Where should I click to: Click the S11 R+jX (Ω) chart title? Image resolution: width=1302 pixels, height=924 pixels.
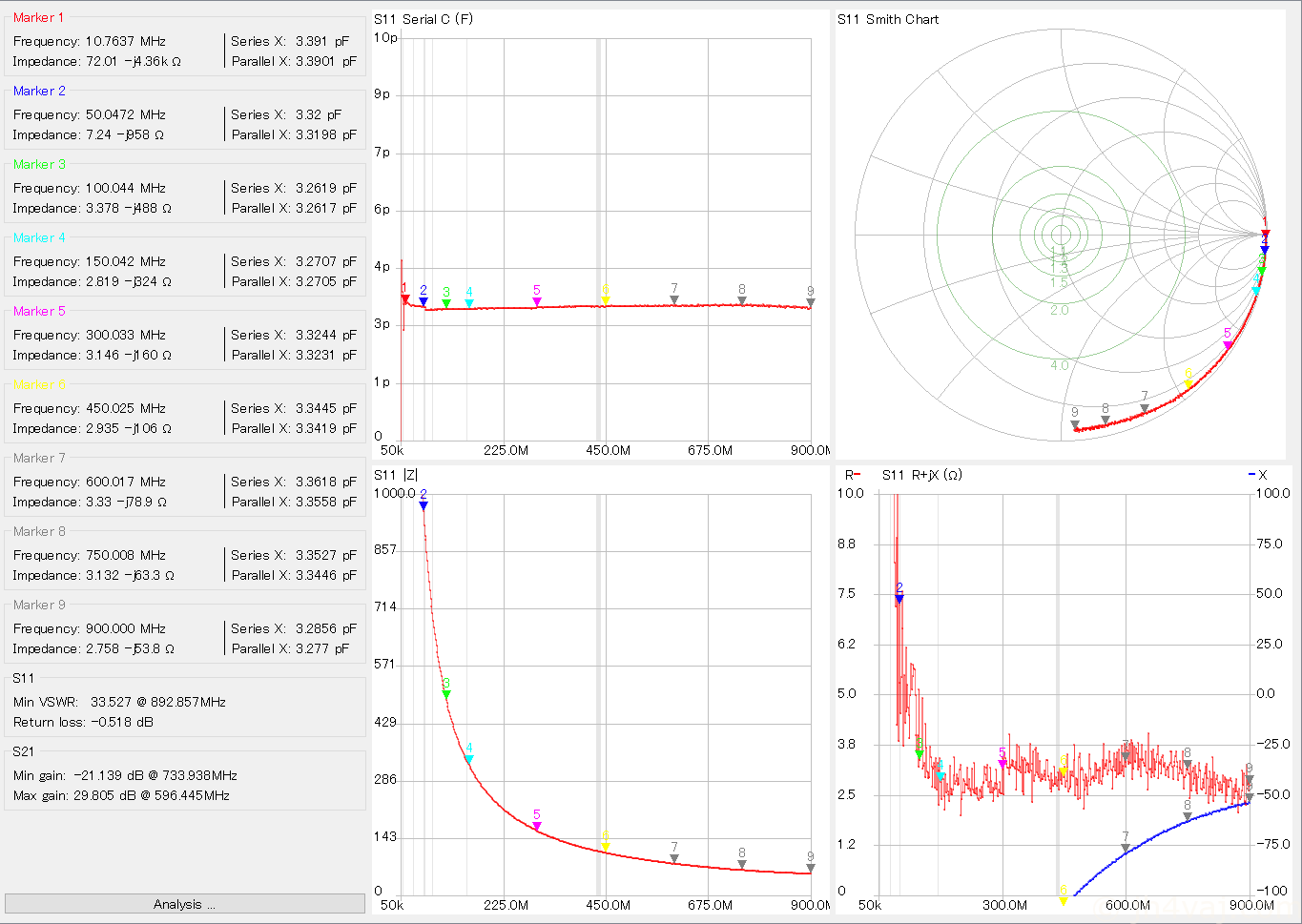point(921,475)
